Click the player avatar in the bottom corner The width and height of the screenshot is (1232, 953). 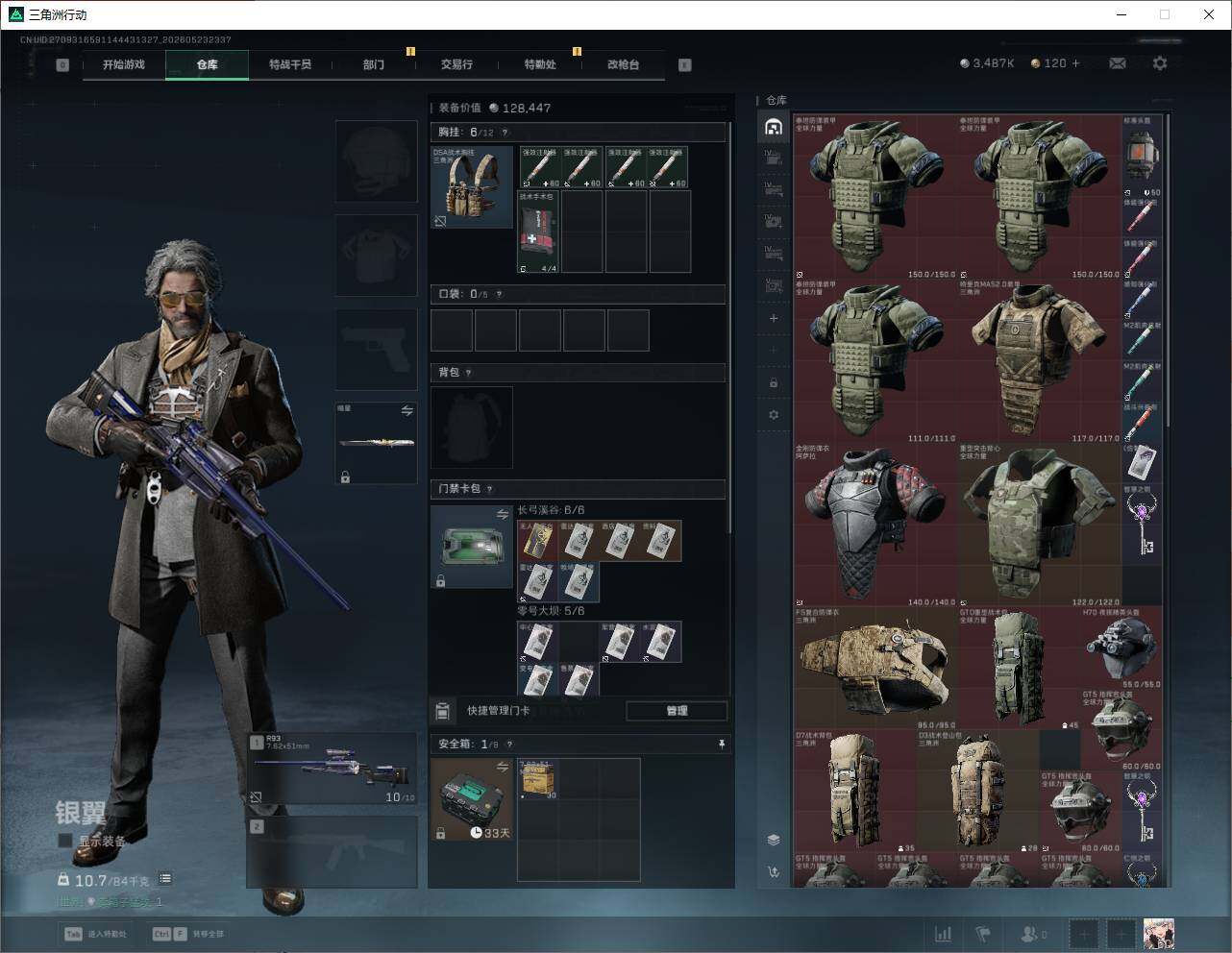coord(1158,933)
